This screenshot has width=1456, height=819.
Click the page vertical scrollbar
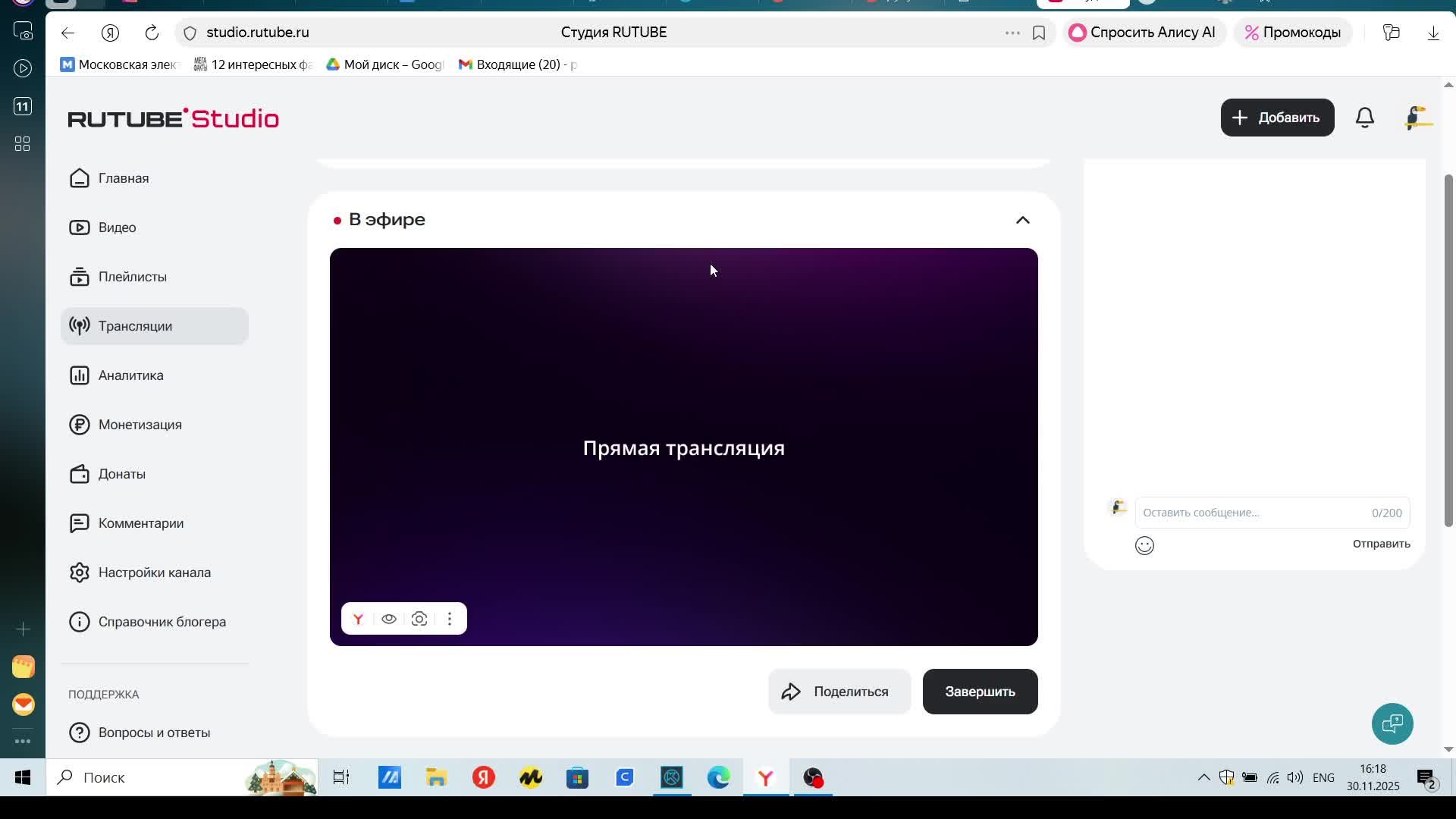tap(1448, 349)
